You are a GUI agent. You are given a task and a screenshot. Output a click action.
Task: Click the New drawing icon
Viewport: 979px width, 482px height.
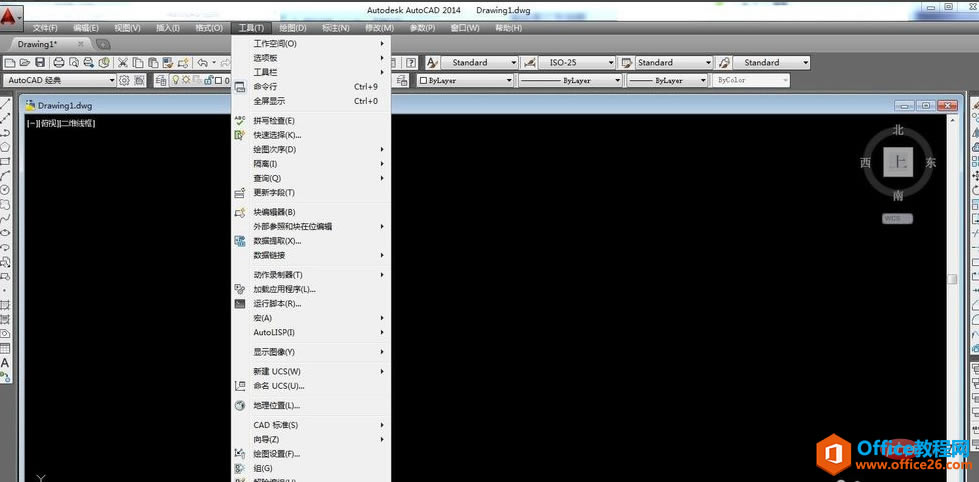tap(9, 62)
